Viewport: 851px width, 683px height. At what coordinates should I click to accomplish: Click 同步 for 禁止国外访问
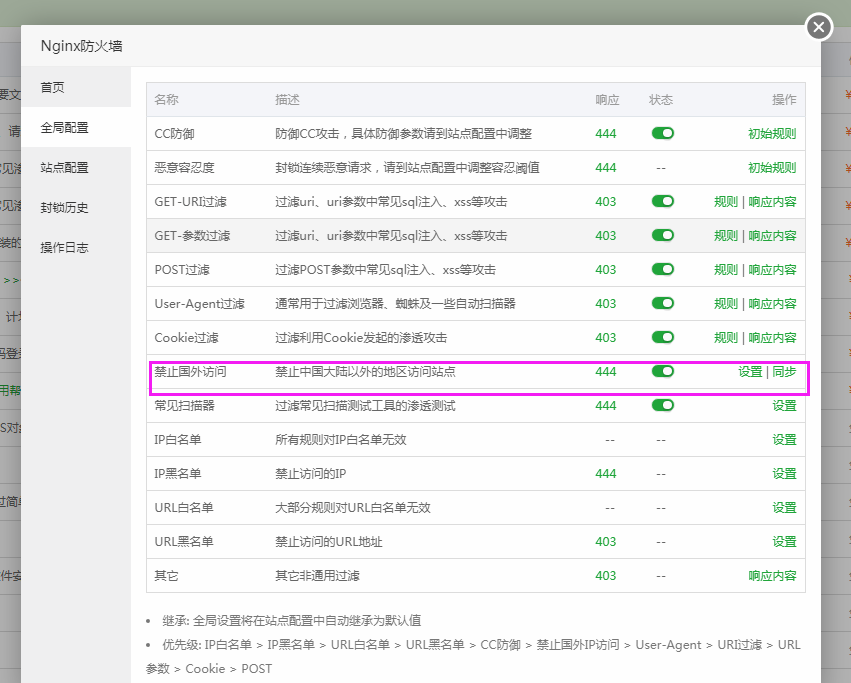click(784, 372)
